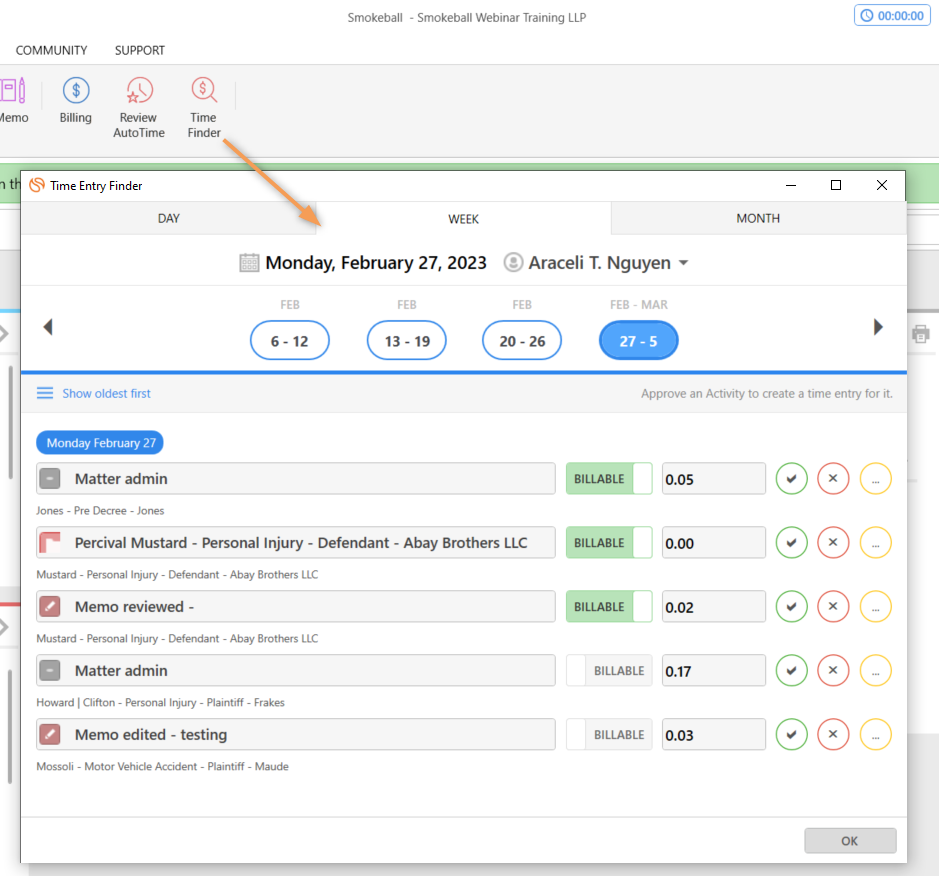Open Review AutoTime

pyautogui.click(x=139, y=108)
